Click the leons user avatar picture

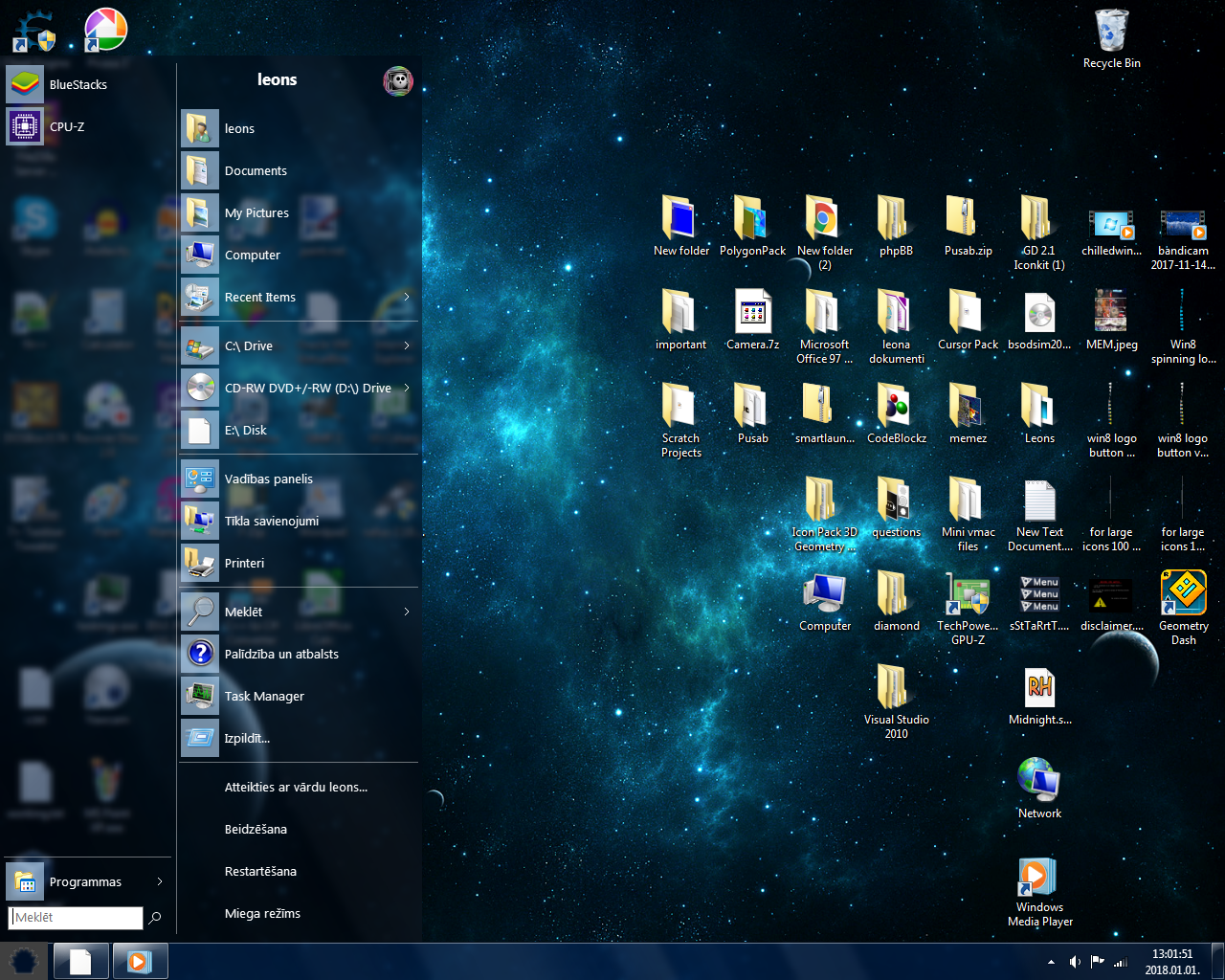[398, 81]
